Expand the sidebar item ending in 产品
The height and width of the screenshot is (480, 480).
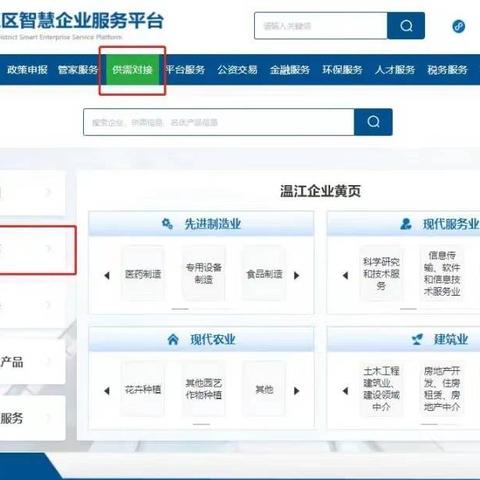click(x=49, y=361)
